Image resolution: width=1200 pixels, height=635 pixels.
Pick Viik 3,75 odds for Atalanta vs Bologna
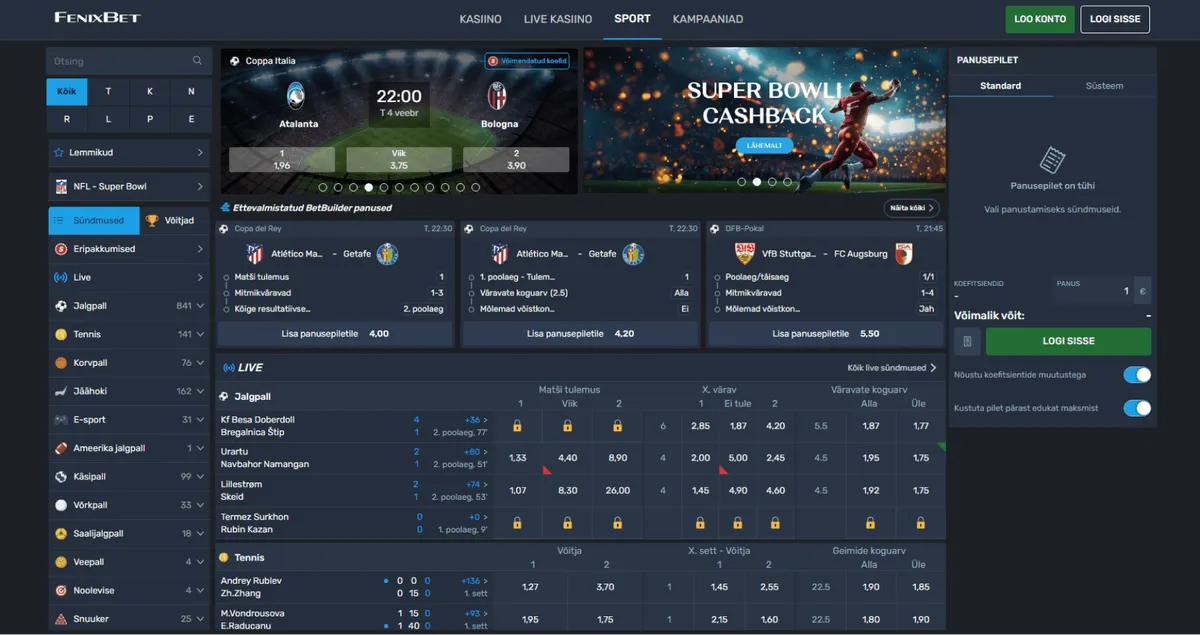399,160
